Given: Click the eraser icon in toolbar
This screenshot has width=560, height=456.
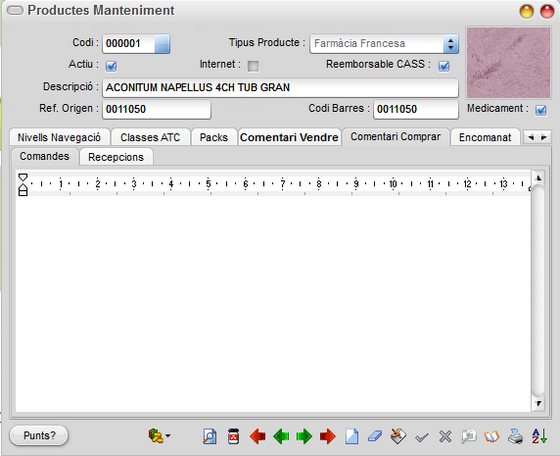Looking at the screenshot, I should [x=375, y=436].
